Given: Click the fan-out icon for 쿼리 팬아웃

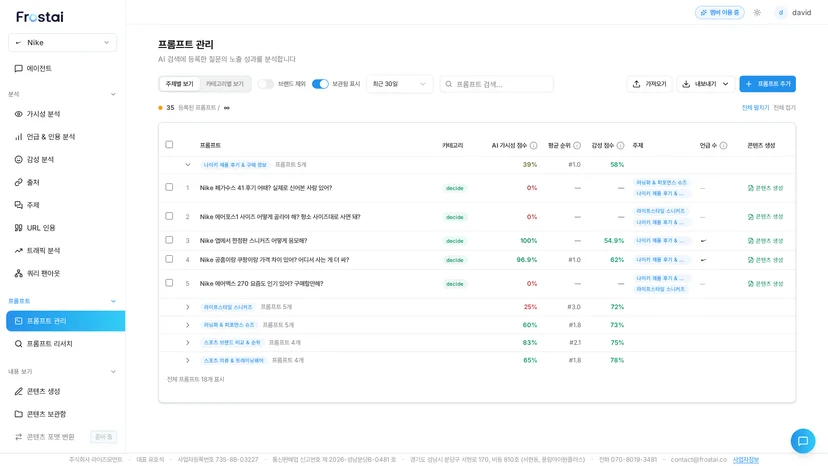Looking at the screenshot, I should pyautogui.click(x=18, y=273).
